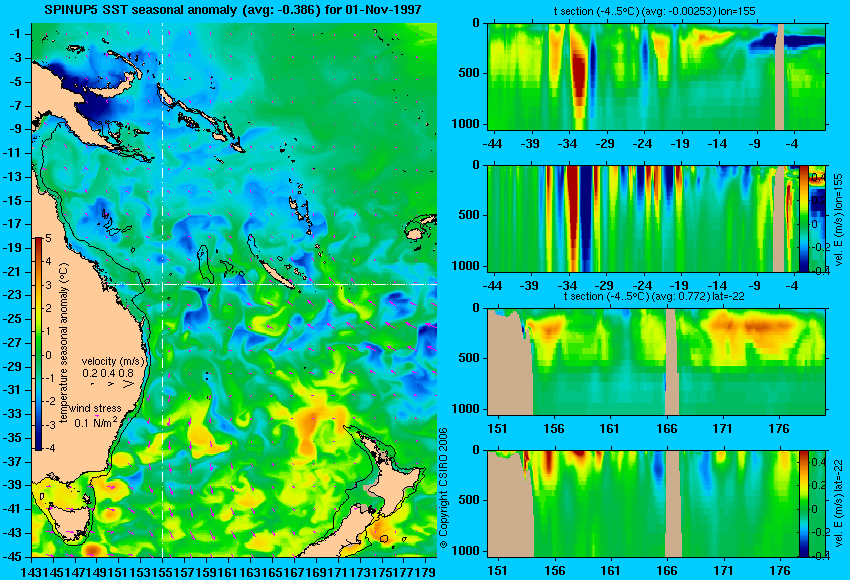Click the '-23' latitude label on the map axis

(x=13, y=295)
